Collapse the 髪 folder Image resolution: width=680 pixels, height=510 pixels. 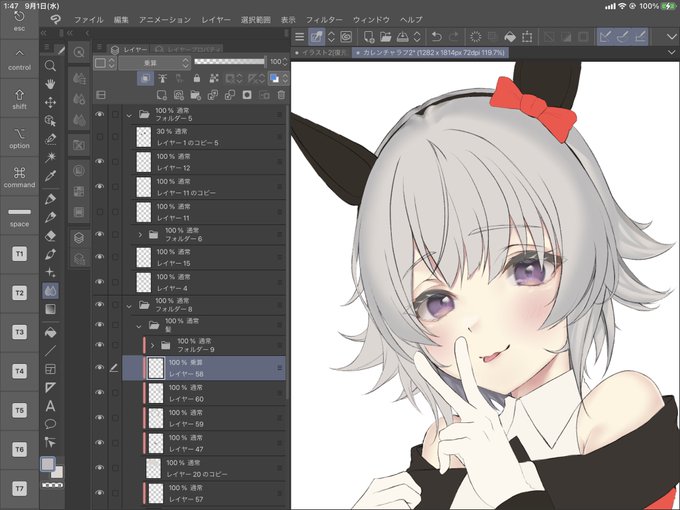click(x=138, y=326)
